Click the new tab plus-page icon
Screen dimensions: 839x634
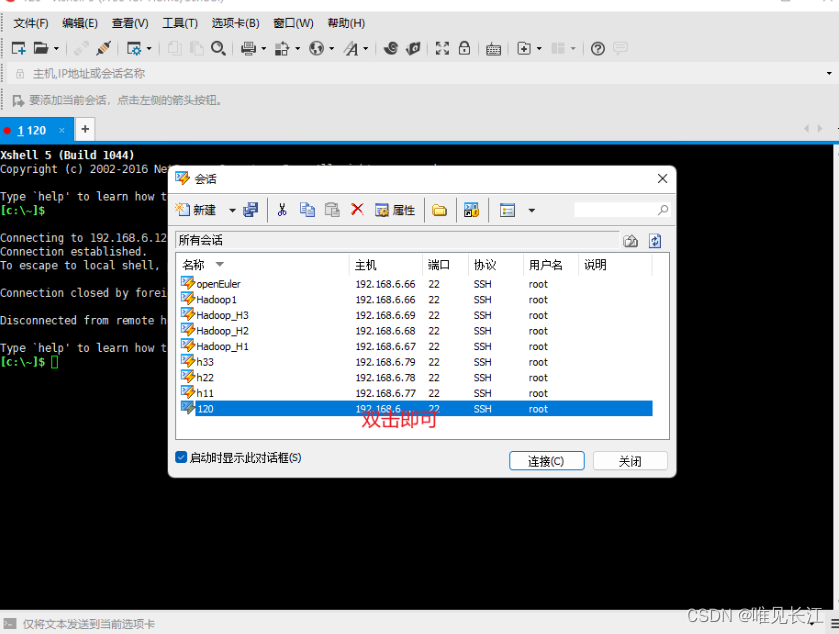524,49
